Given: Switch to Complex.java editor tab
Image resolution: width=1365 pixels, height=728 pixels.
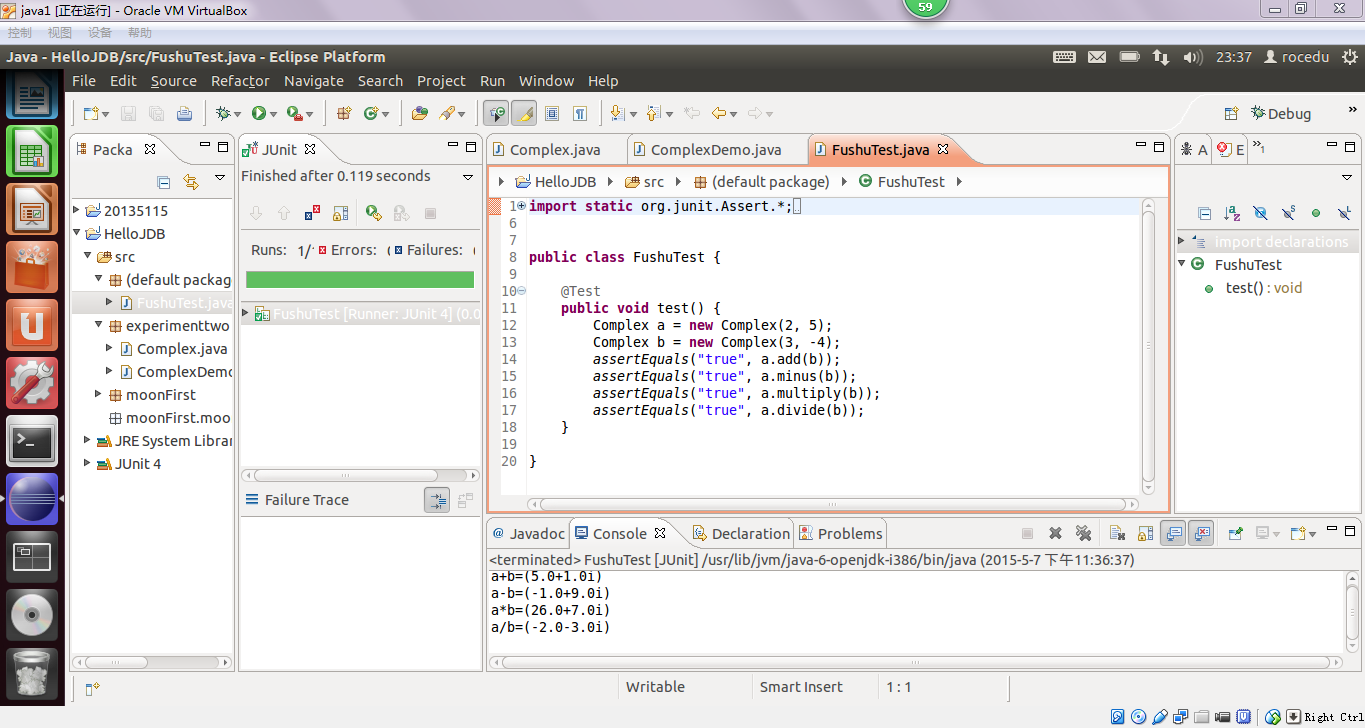Looking at the screenshot, I should pos(556,150).
